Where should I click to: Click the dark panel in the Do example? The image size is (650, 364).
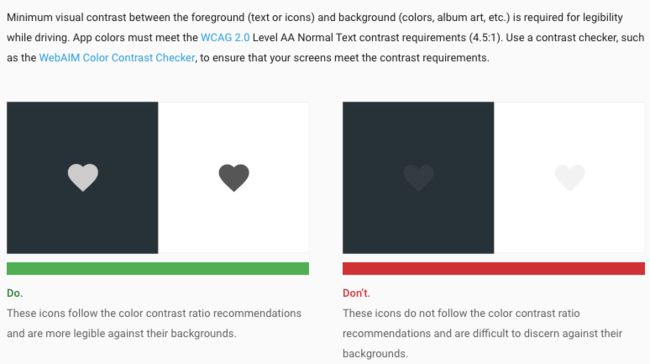pos(82,177)
